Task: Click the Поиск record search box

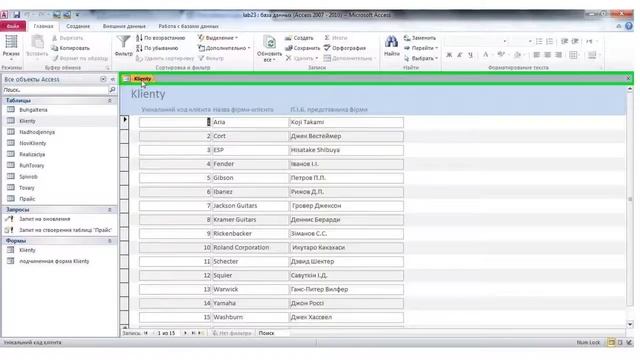Action: tap(273, 333)
